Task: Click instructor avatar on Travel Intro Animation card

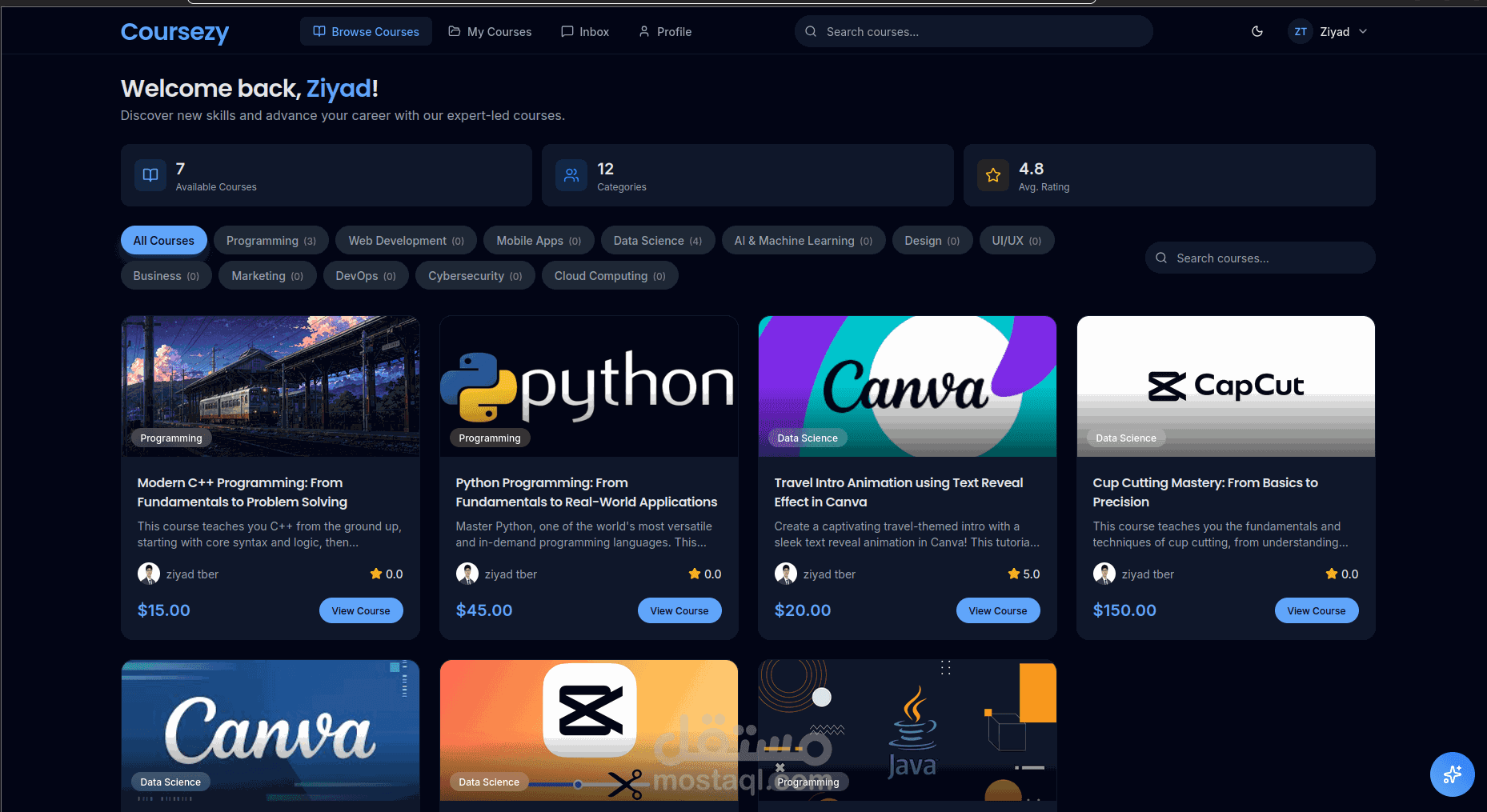Action: pos(785,574)
